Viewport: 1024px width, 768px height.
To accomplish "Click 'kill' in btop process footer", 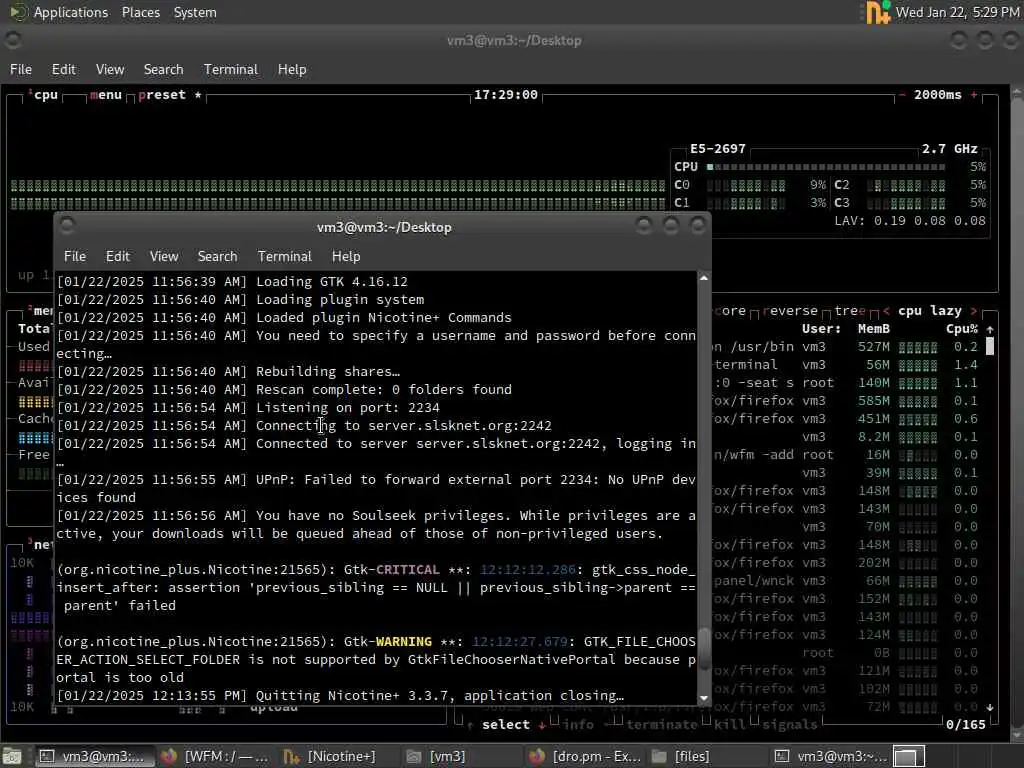I will coord(729,724).
